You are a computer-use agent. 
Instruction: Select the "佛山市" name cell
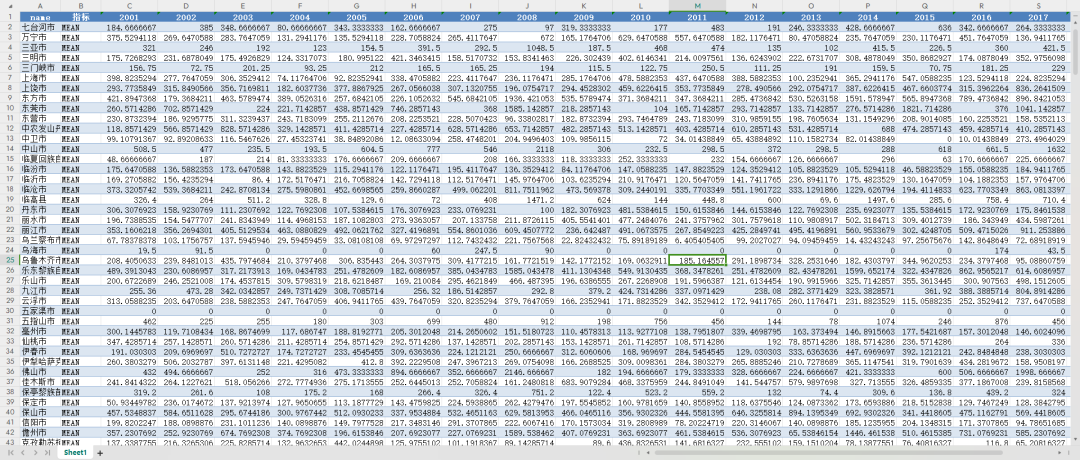pyautogui.click(x=39, y=372)
